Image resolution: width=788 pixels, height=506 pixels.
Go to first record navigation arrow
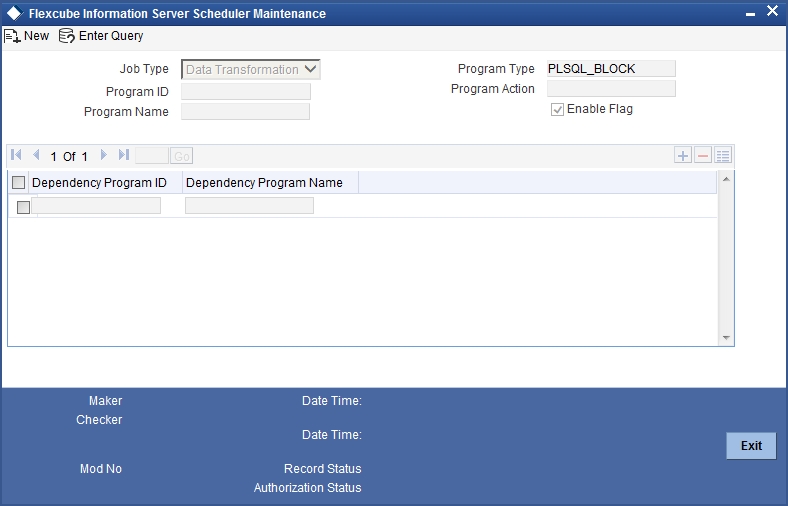pos(16,155)
